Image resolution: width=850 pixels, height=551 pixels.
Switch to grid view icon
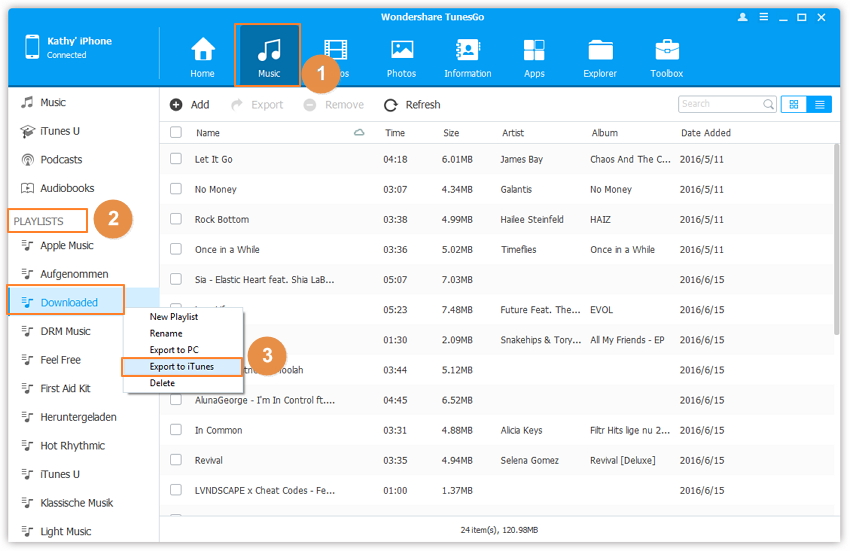pyautogui.click(x=794, y=104)
